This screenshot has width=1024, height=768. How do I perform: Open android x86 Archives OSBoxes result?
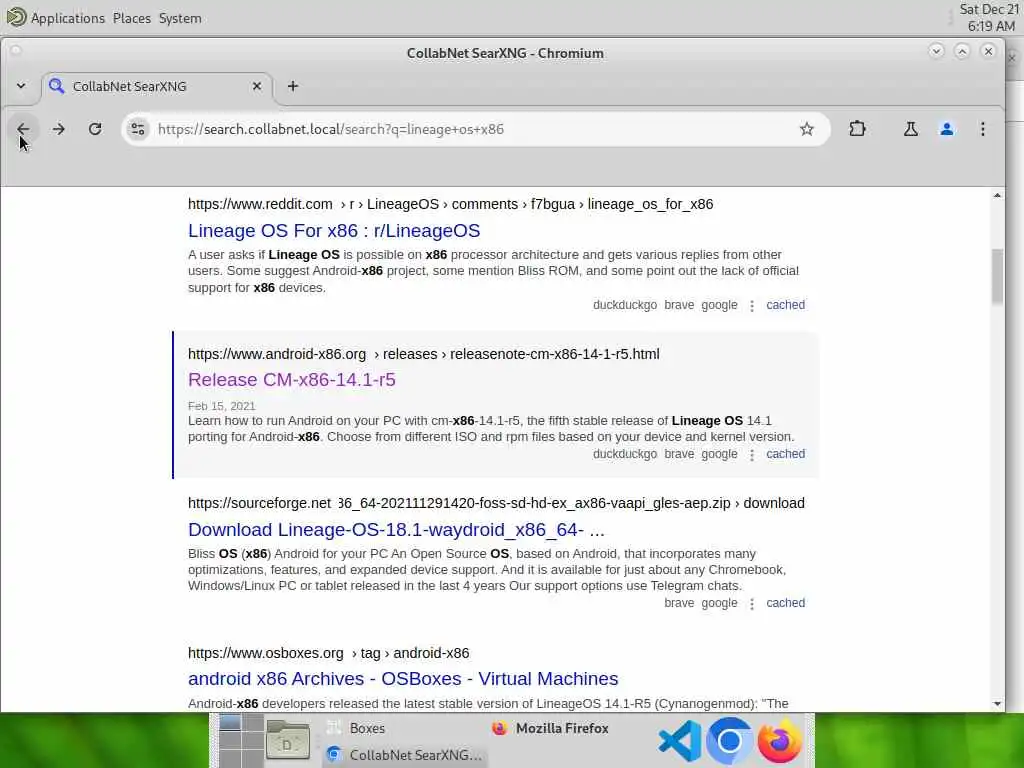[403, 679]
